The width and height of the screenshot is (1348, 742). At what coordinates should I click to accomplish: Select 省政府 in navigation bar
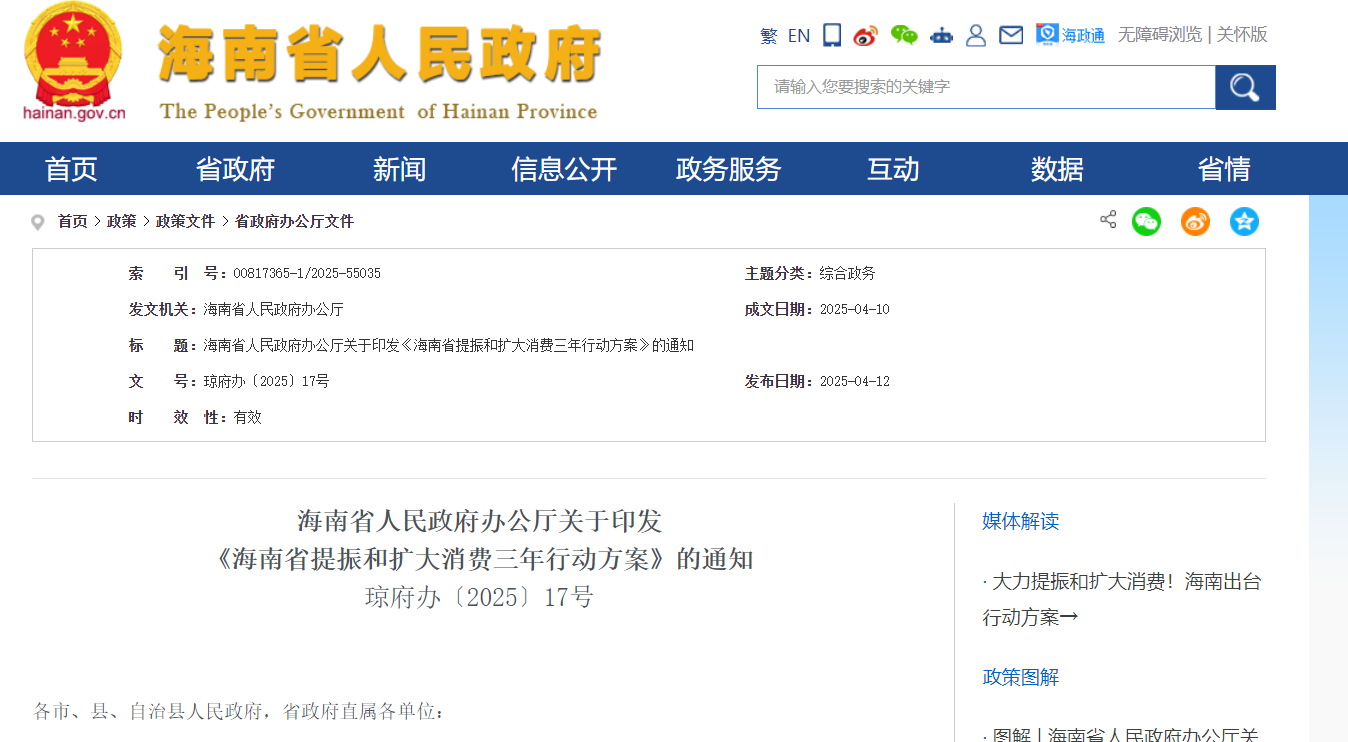(235, 169)
